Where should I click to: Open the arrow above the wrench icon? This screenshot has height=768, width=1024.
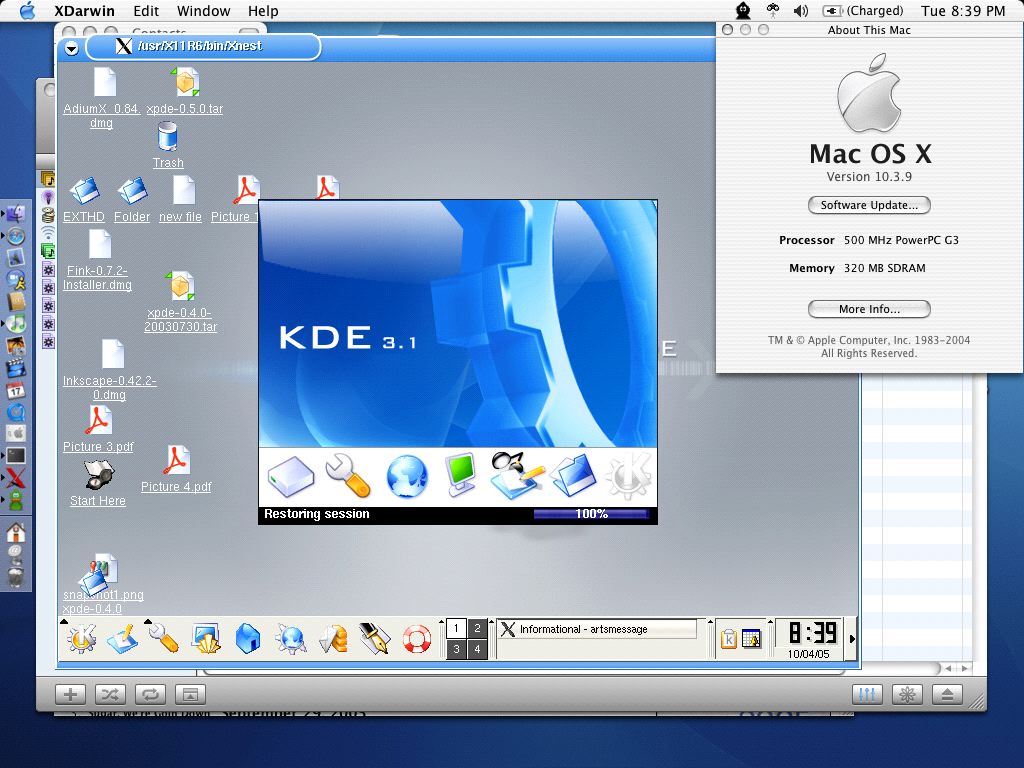148,622
